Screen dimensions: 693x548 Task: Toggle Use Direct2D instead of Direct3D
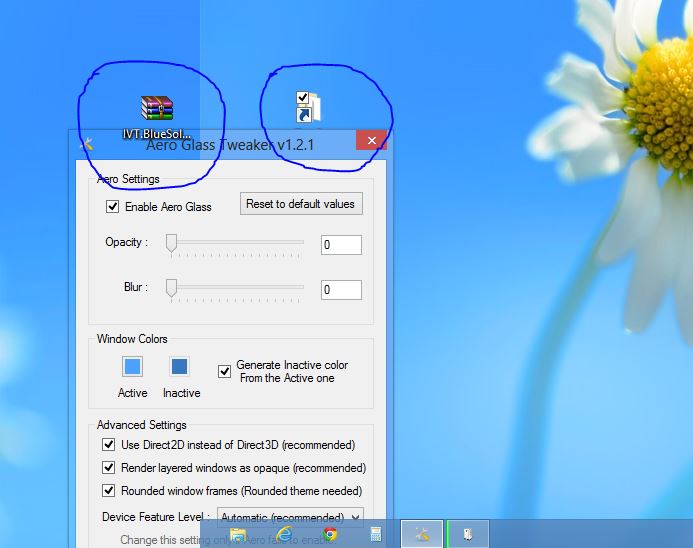(x=109, y=445)
